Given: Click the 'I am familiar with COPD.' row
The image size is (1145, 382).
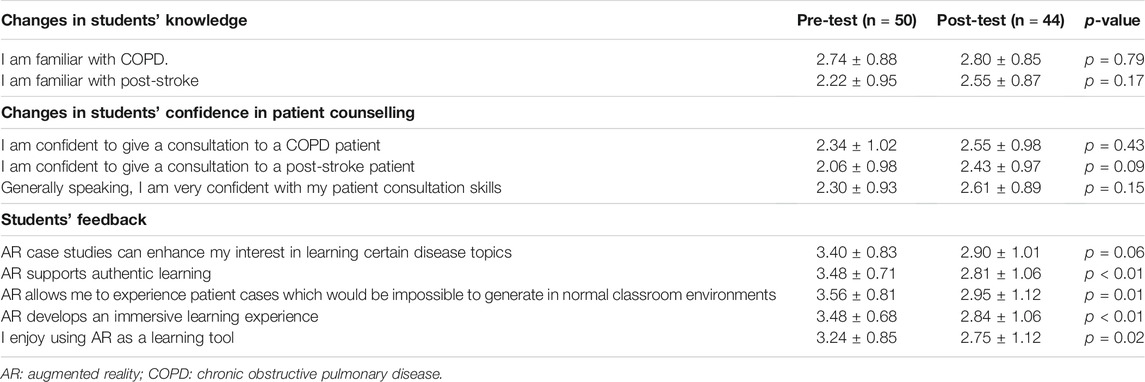Looking at the screenshot, I should 572,60.
